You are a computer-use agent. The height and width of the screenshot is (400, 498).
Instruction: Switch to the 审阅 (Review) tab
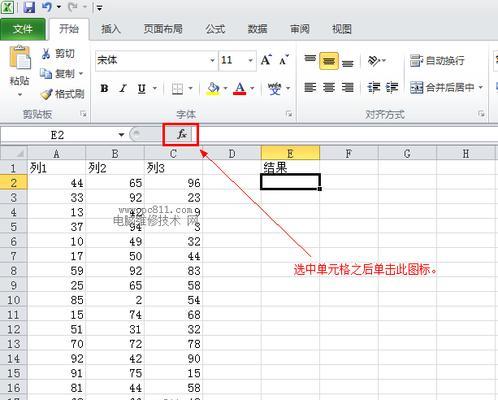click(x=300, y=29)
